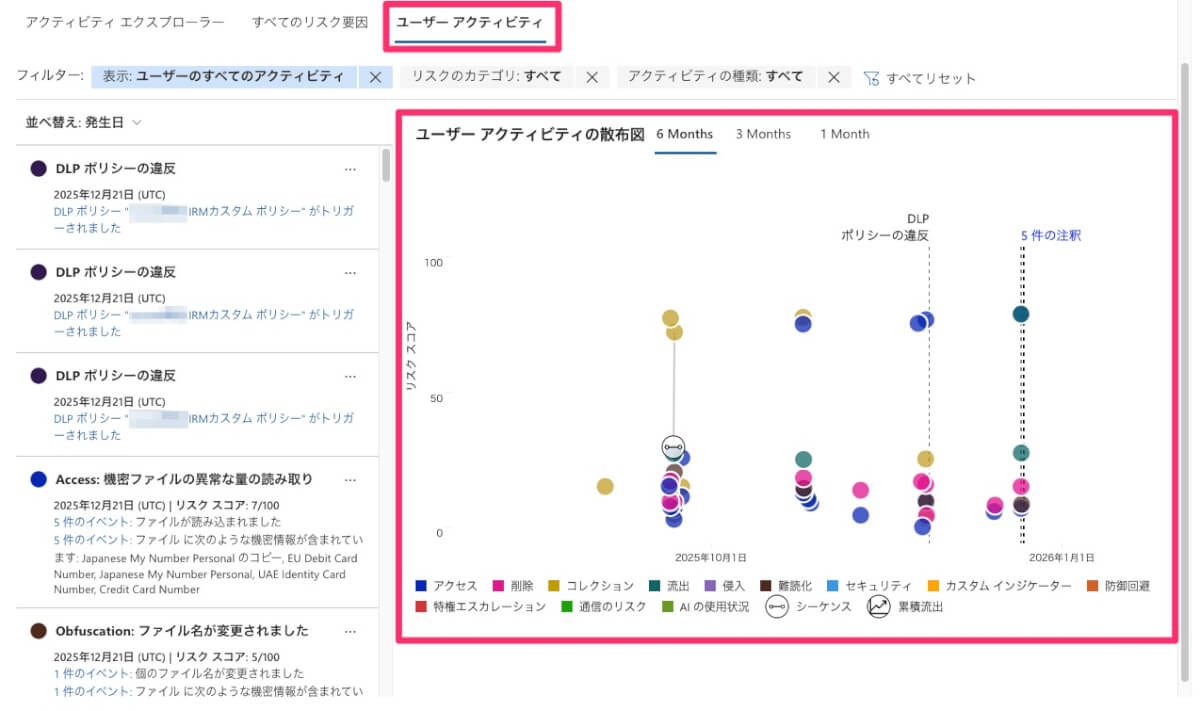
Task: Open the リスクのカテゴリ: すべて filter dropdown
Action: point(486,77)
